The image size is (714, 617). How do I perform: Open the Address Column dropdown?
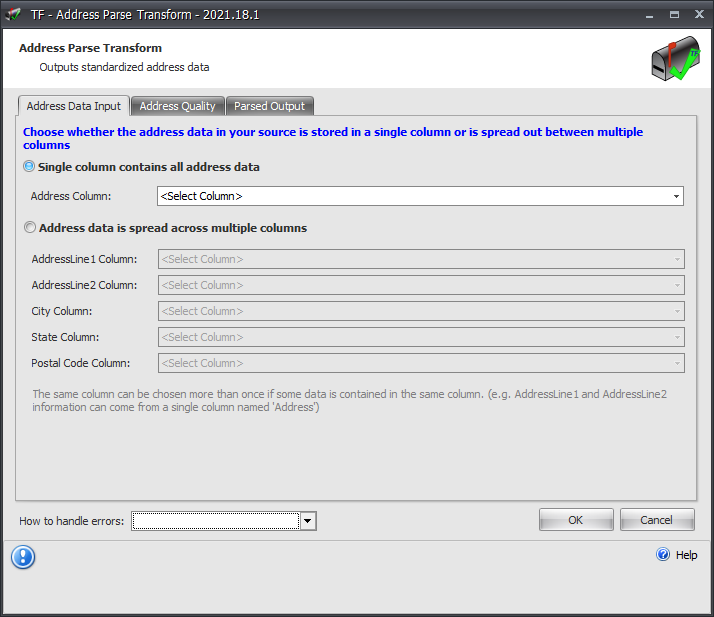(x=420, y=196)
